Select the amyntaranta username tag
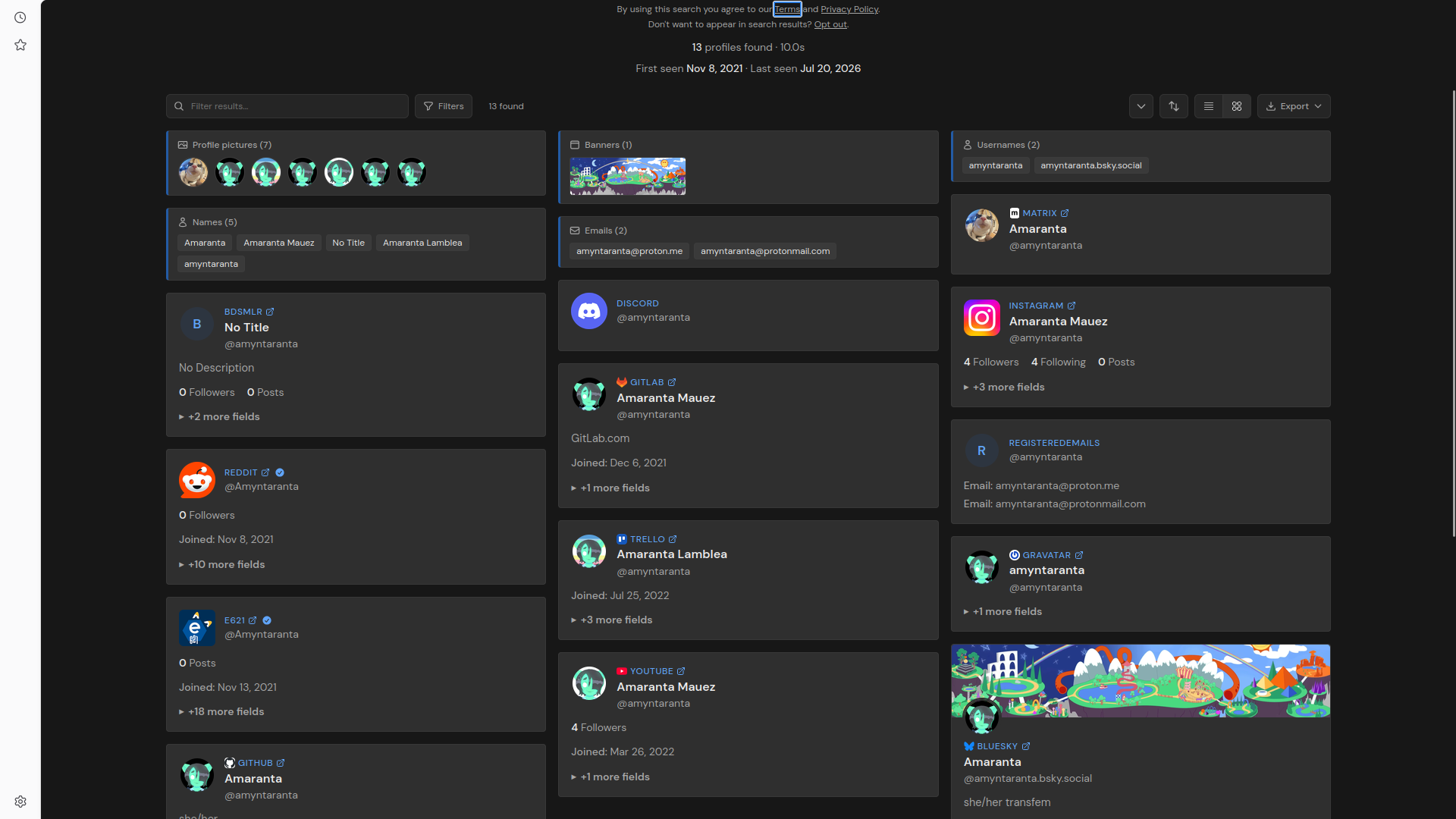 pos(996,165)
